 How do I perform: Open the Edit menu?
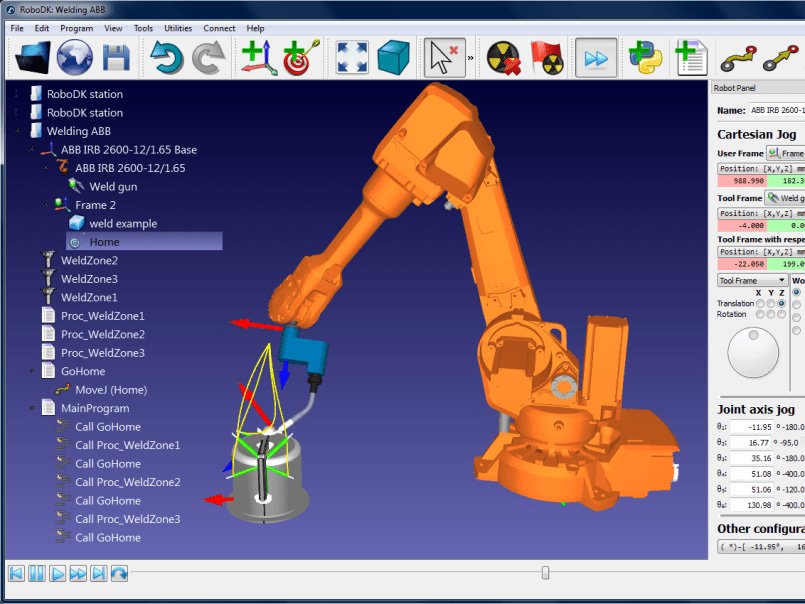coord(42,28)
